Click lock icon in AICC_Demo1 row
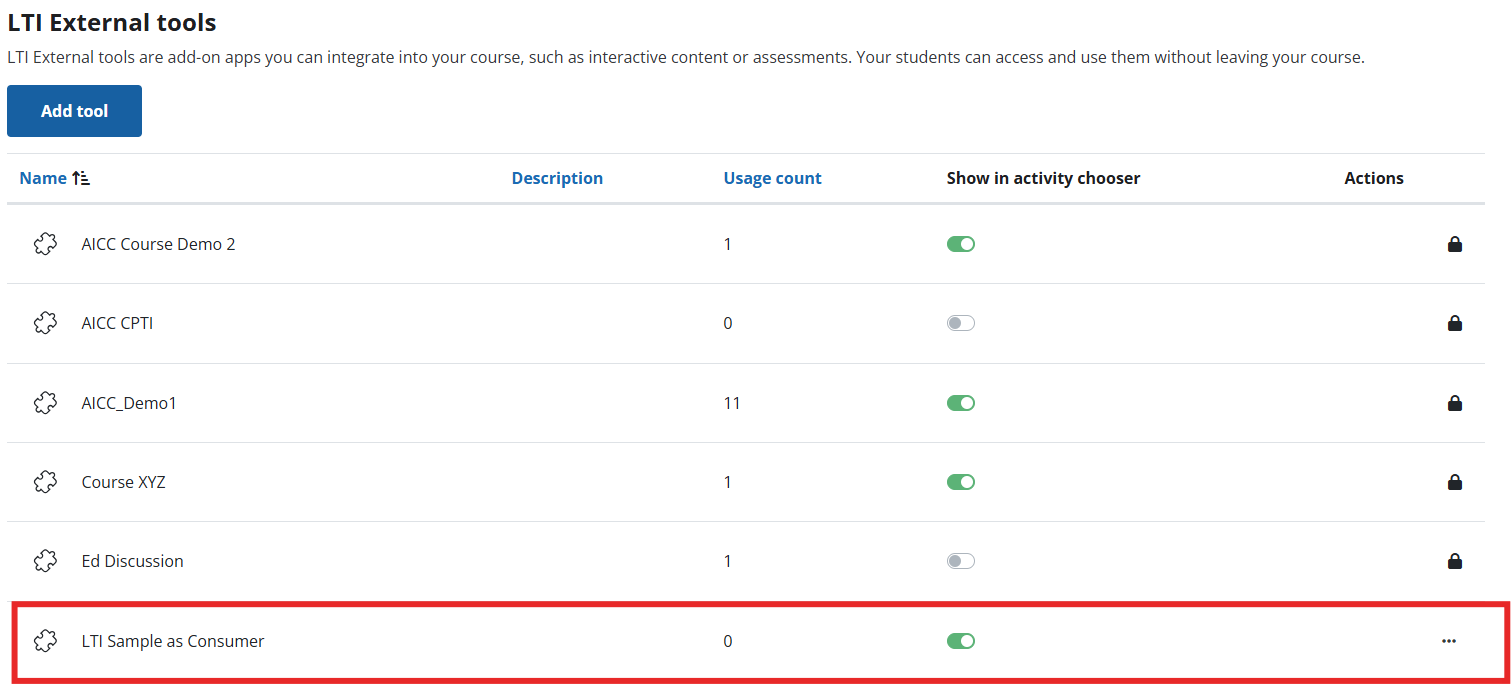1511x698 pixels. point(1454,403)
